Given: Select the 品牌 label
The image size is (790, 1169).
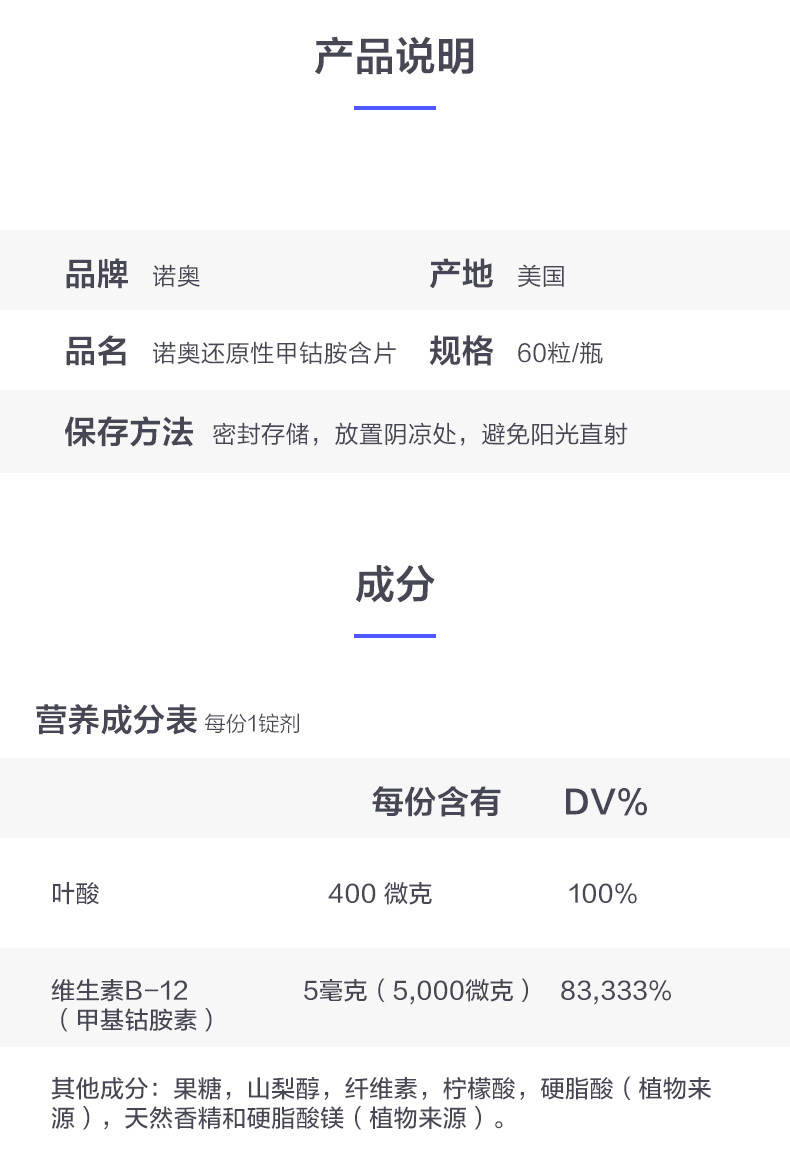Looking at the screenshot, I should (97, 274).
